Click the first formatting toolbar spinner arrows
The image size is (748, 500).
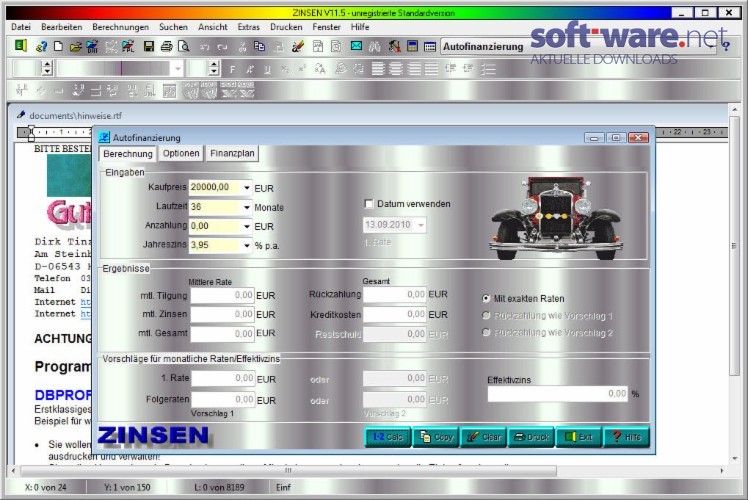(47, 69)
